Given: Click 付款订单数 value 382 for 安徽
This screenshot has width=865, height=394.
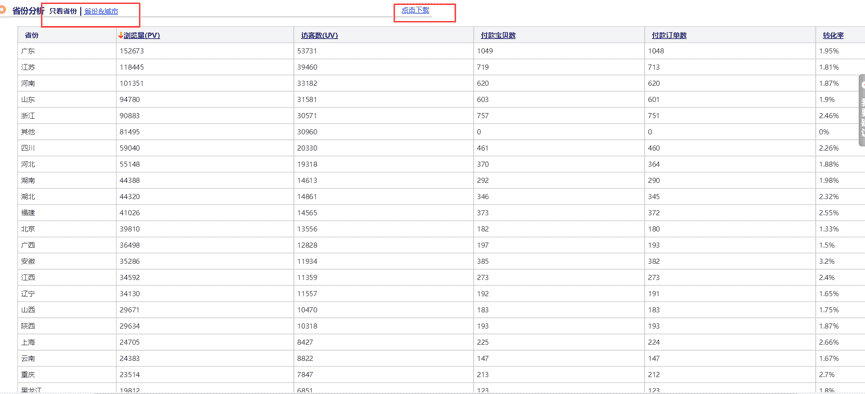Looking at the screenshot, I should point(654,262).
